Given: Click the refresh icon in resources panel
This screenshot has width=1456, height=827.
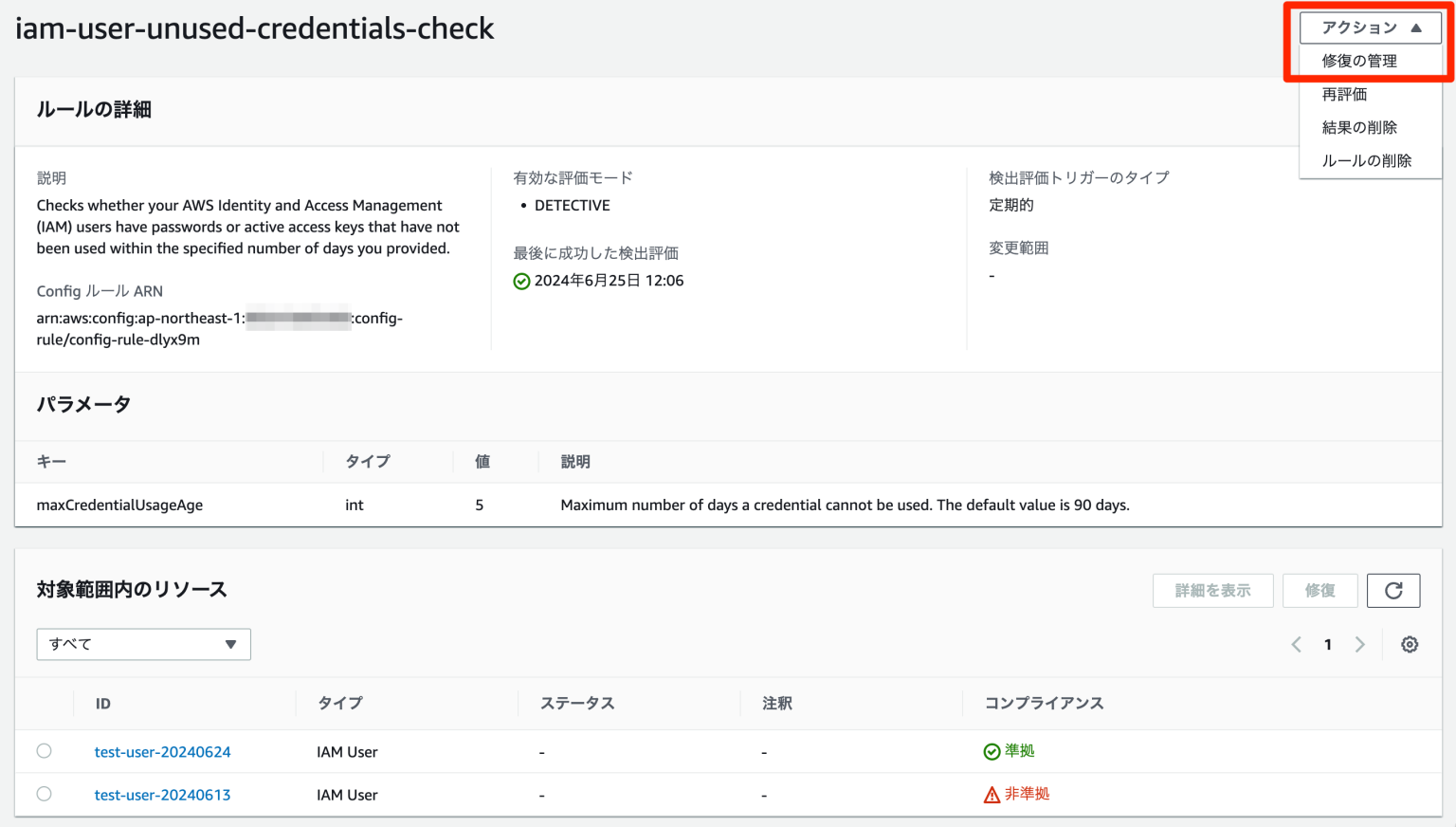Looking at the screenshot, I should 1393,590.
